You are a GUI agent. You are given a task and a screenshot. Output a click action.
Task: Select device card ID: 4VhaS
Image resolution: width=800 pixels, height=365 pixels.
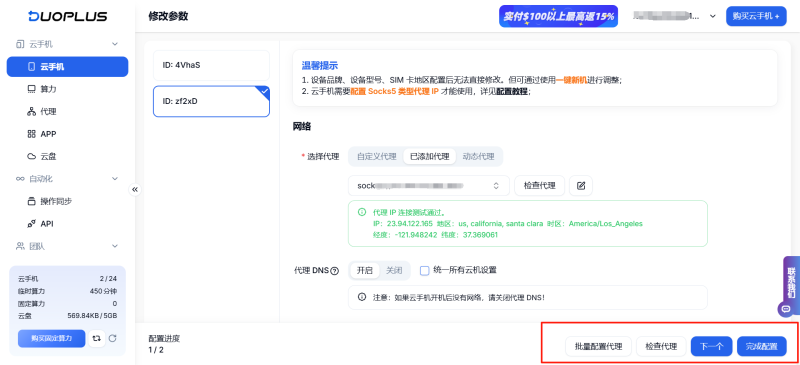pyautogui.click(x=211, y=65)
